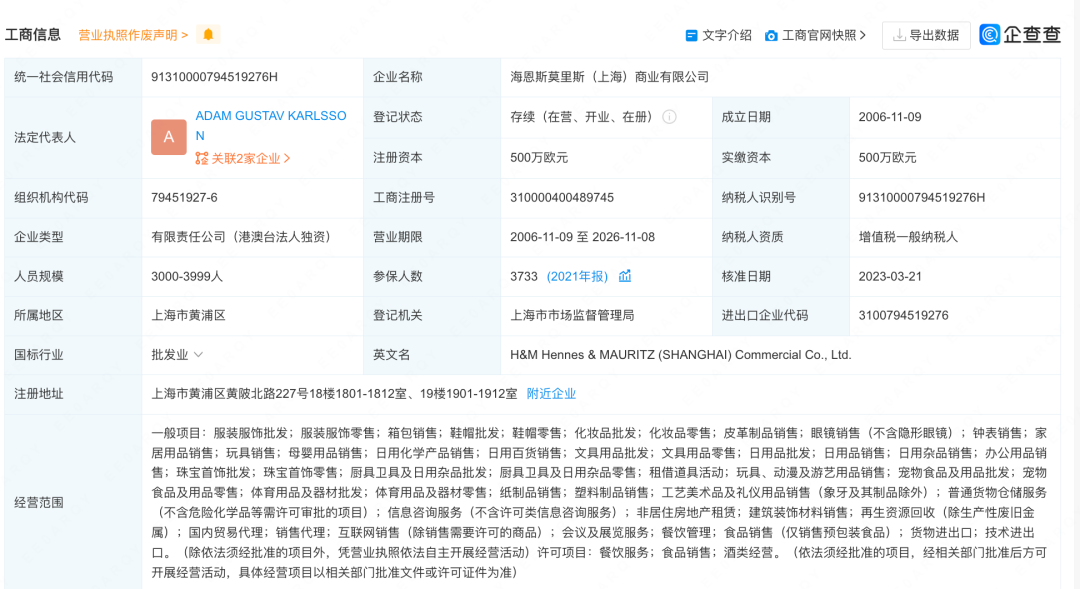
Task: Click 上海市市场监督管理局 registrar value
Action: point(572,316)
